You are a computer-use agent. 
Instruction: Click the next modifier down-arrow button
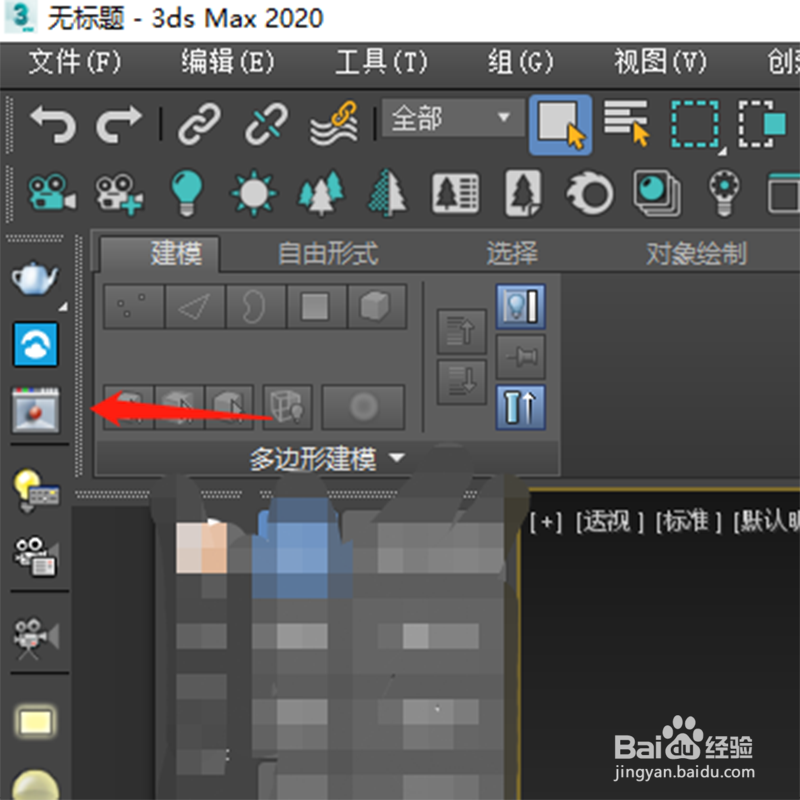click(x=462, y=382)
